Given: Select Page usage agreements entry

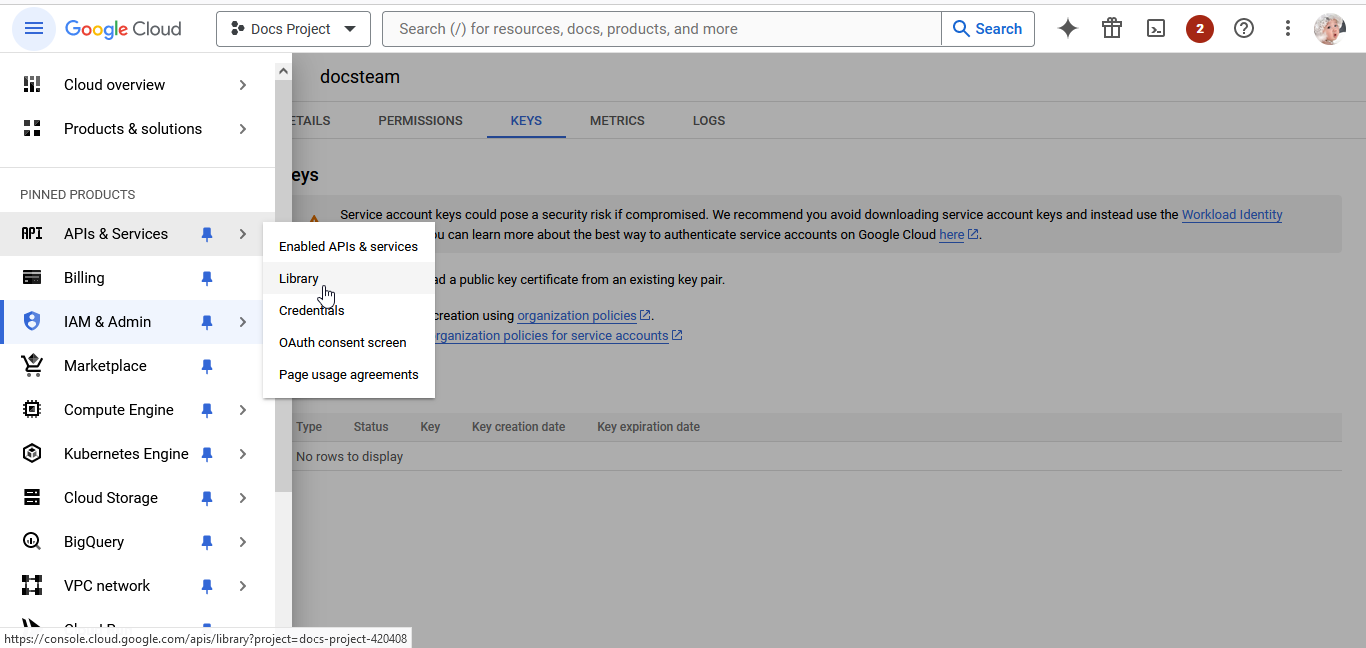Looking at the screenshot, I should [x=348, y=374].
